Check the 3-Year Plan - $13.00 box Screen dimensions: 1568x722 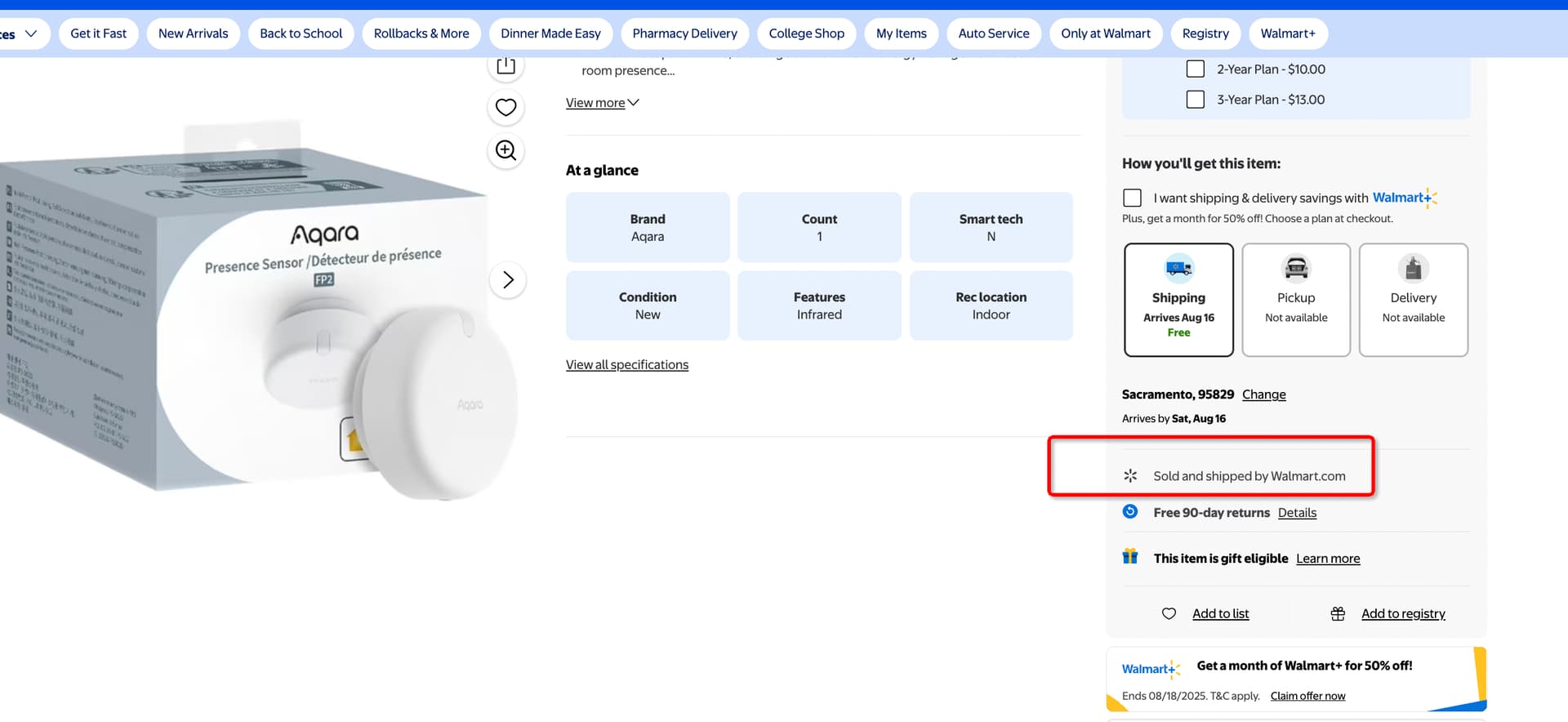coord(1195,100)
